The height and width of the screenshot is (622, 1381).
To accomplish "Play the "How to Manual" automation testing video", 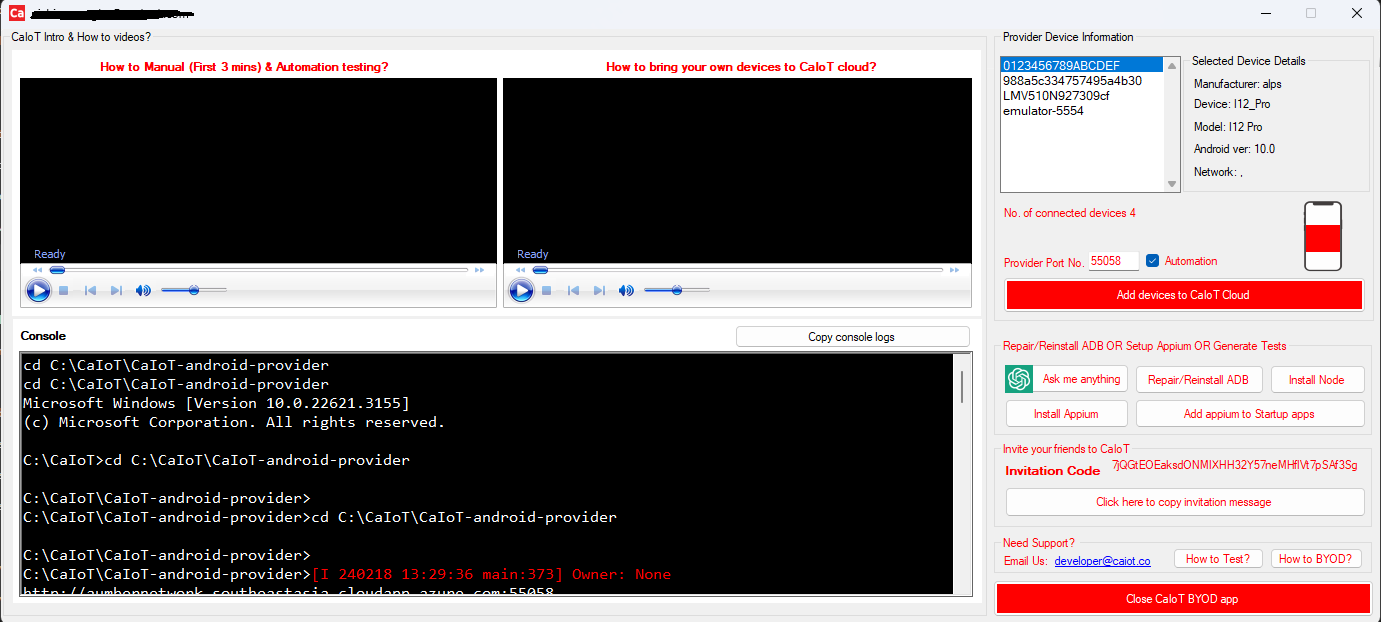I will pos(38,291).
